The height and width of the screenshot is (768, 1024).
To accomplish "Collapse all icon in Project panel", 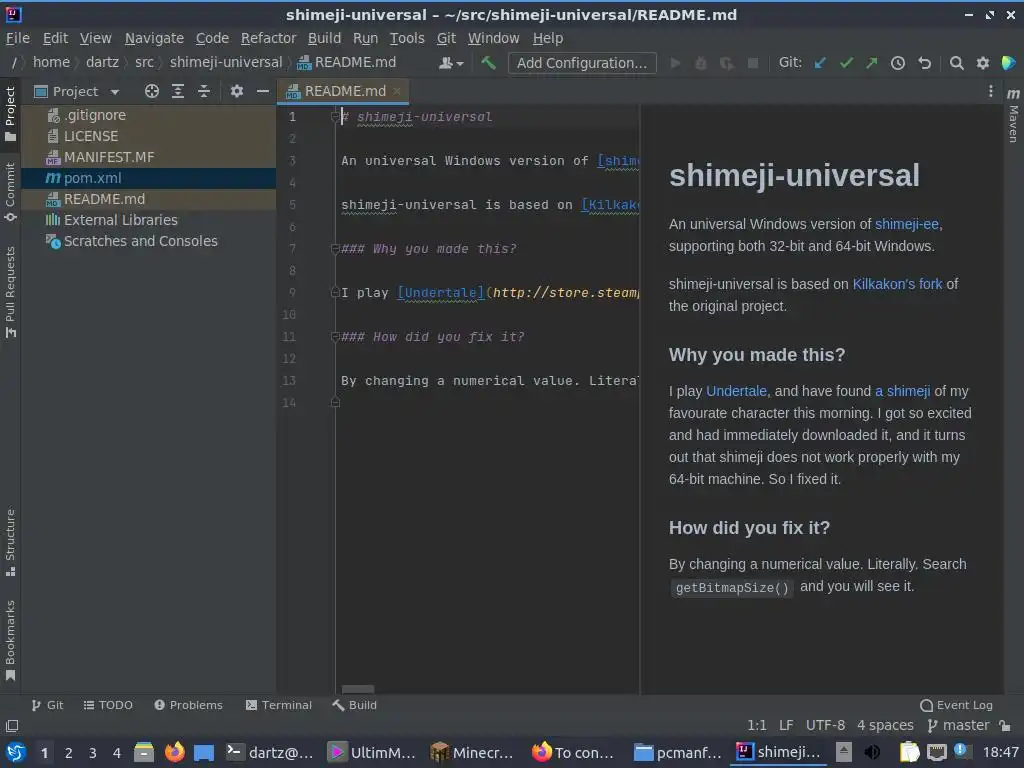I will [204, 91].
